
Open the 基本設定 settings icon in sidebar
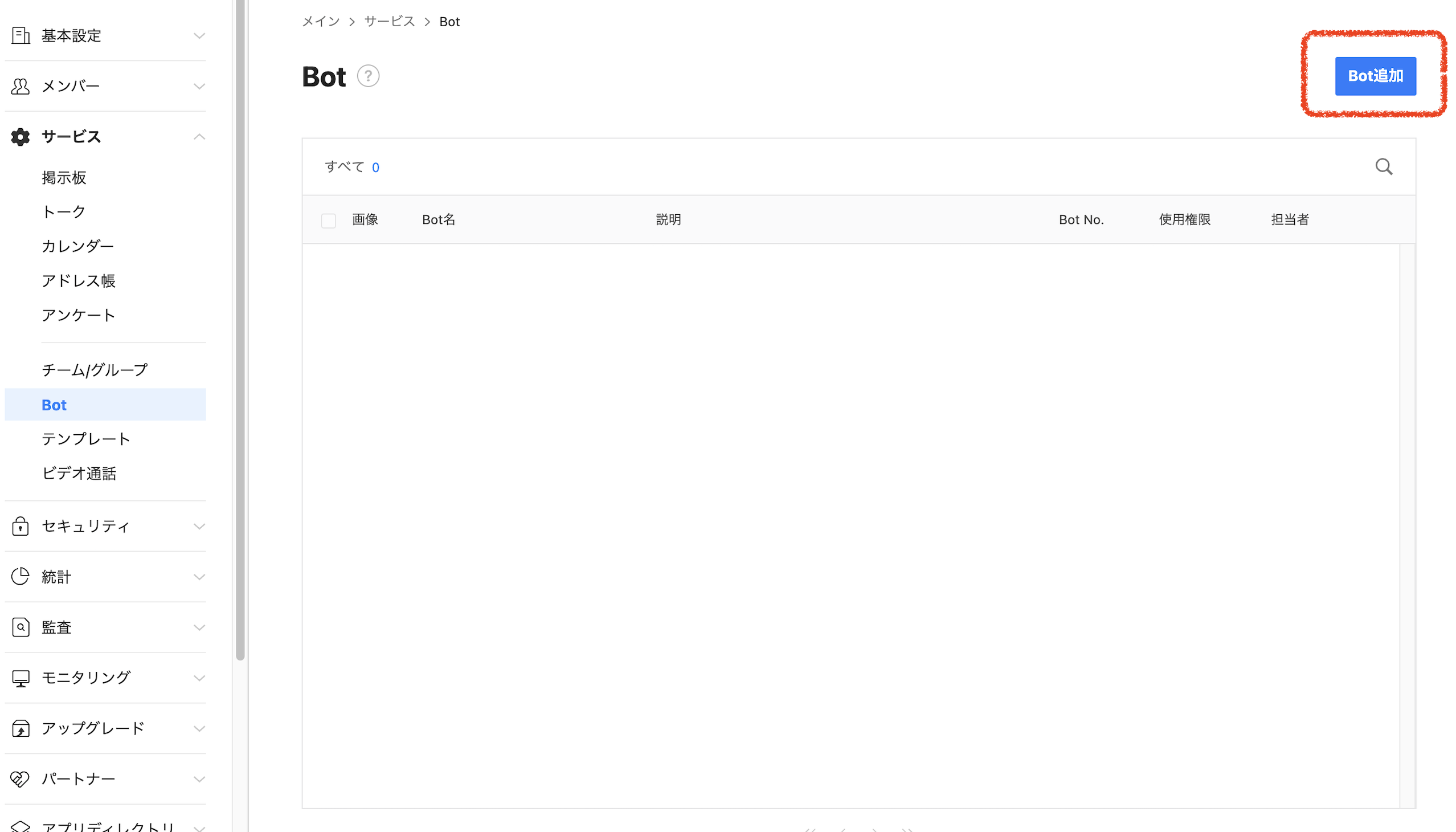(21, 35)
